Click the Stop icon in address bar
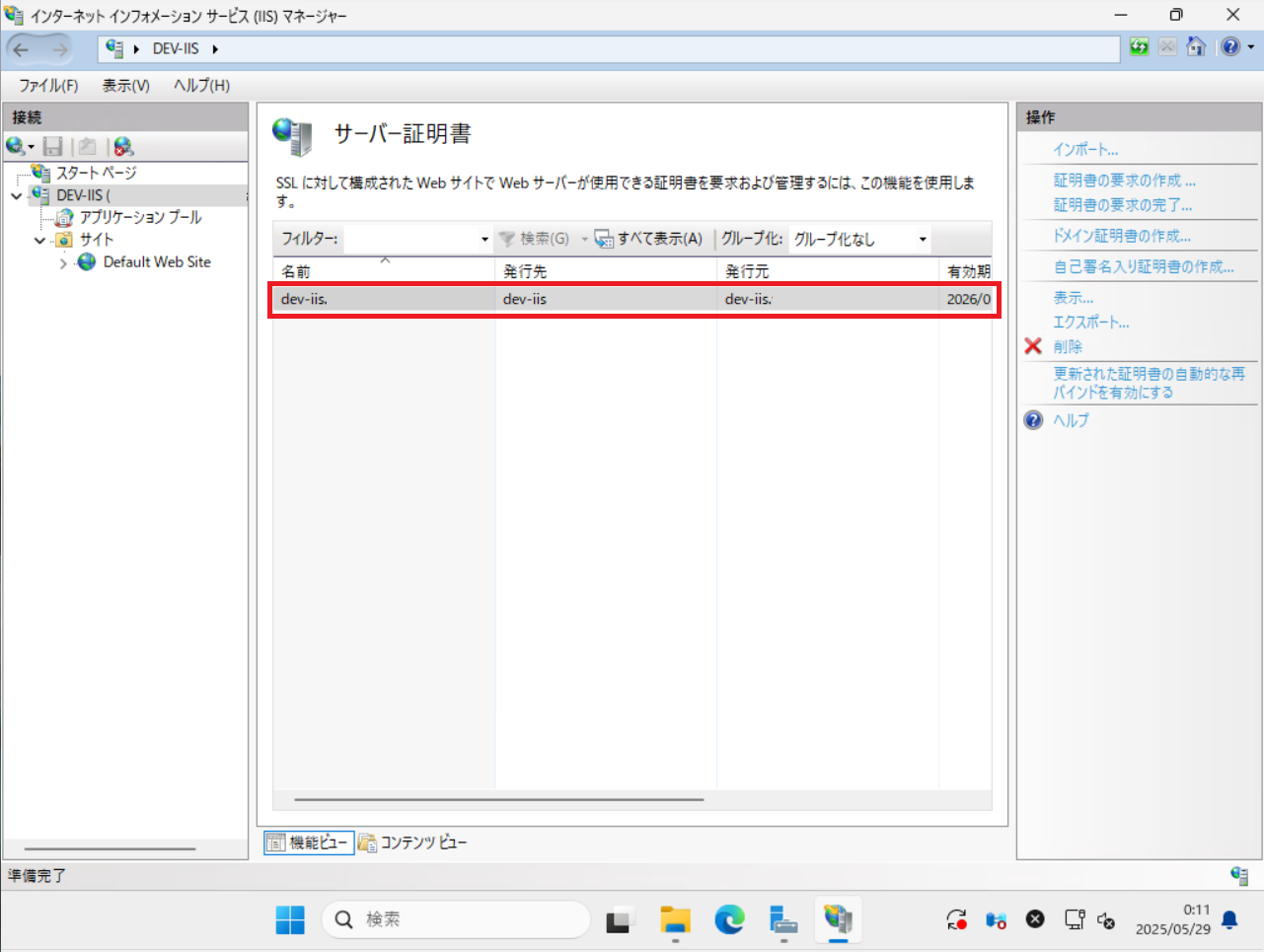1264x952 pixels. 1167,46
